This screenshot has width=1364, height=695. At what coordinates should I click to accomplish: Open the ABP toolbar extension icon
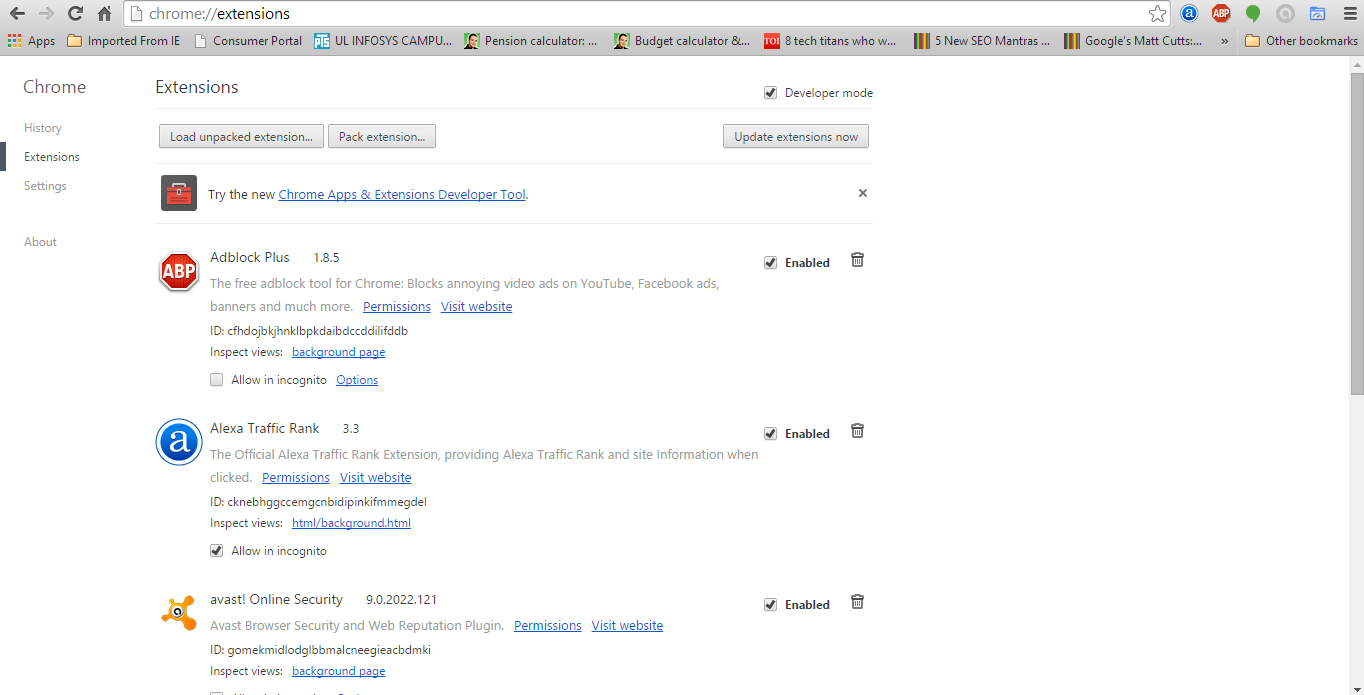[1221, 14]
